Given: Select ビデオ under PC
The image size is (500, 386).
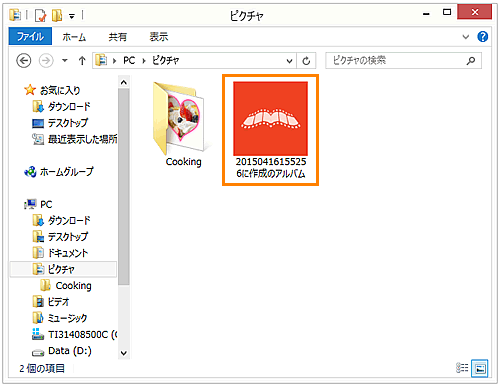Looking at the screenshot, I should click(58, 302).
